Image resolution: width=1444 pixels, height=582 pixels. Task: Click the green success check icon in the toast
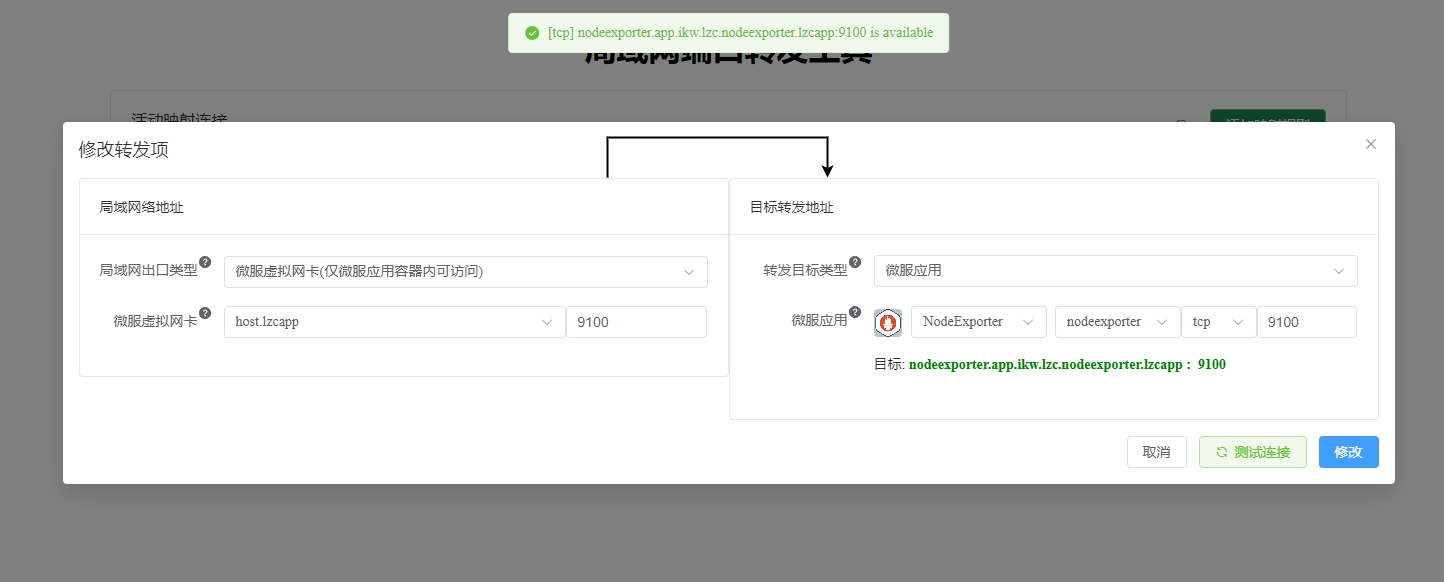(532, 33)
